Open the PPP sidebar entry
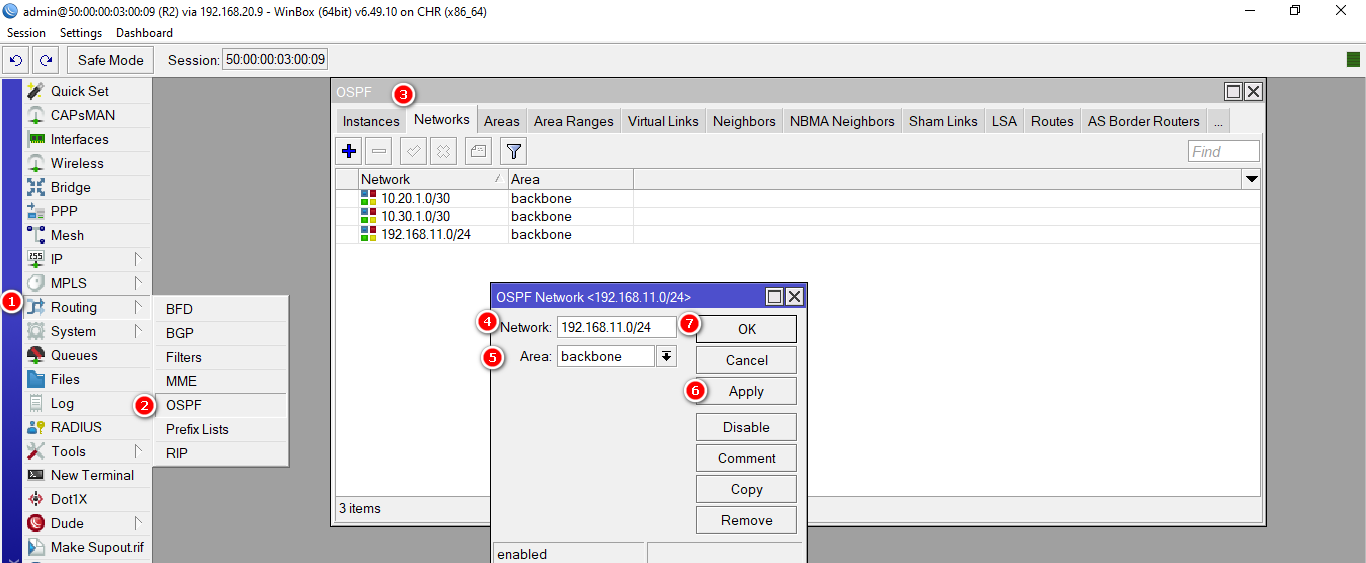Image resolution: width=1366 pixels, height=563 pixels. coord(87,211)
